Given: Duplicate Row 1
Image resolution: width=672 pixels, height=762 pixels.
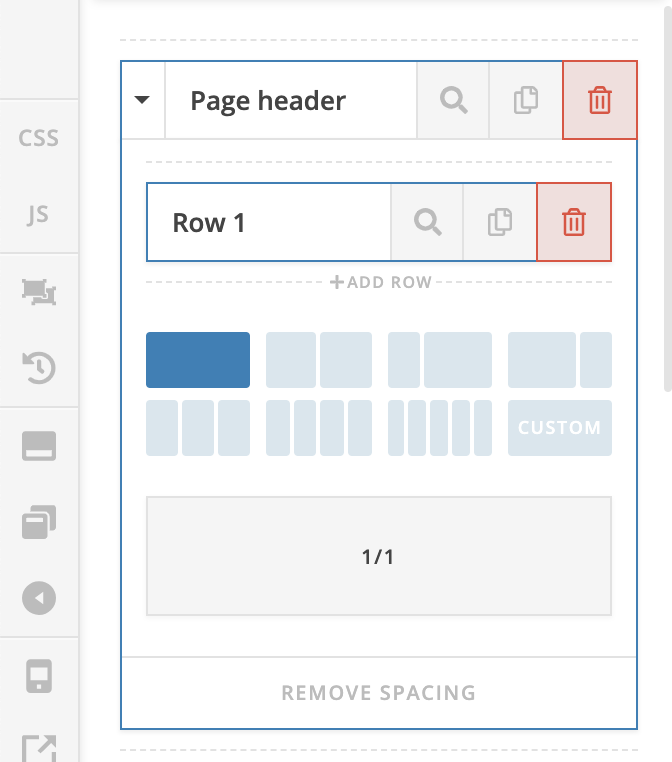Looking at the screenshot, I should (x=500, y=222).
